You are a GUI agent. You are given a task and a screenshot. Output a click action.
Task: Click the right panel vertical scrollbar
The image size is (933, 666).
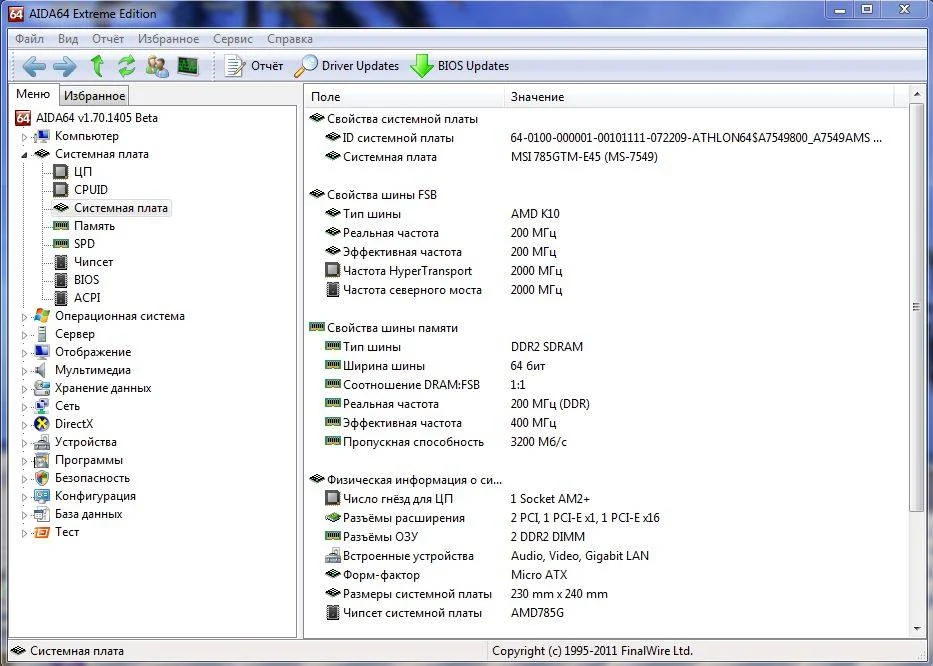click(x=917, y=306)
